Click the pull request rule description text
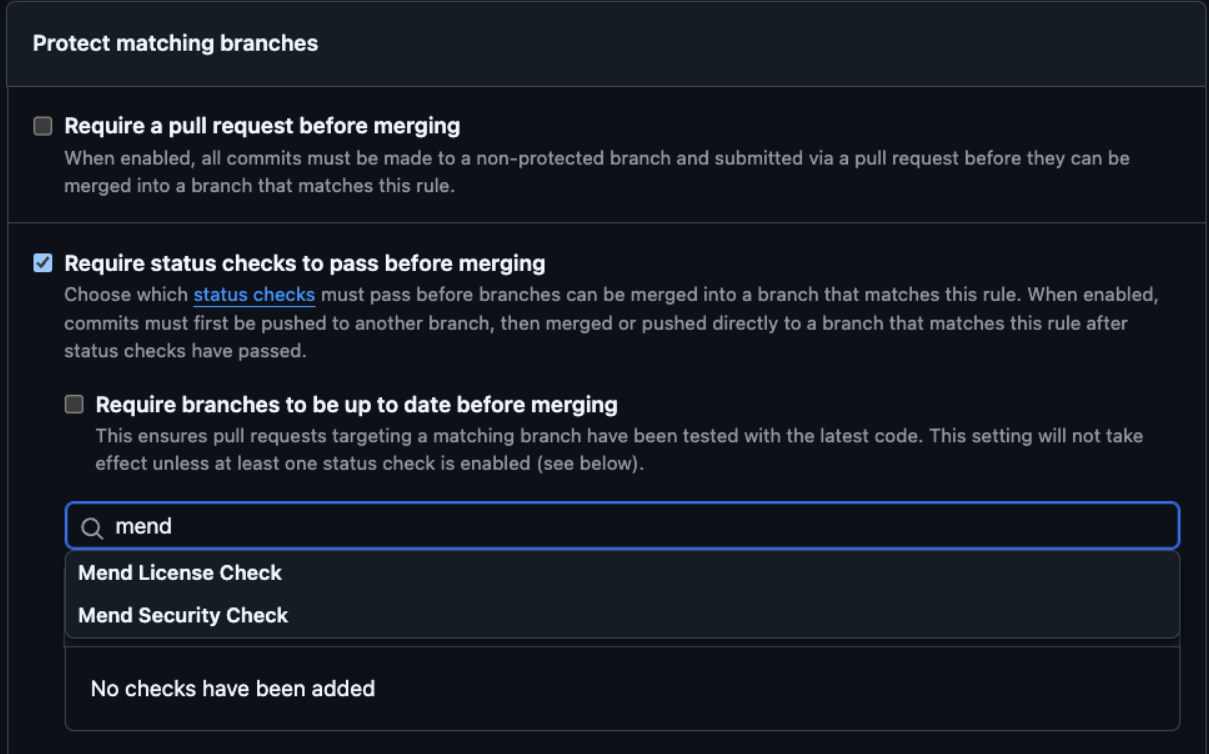This screenshot has width=1209, height=754. (596, 172)
